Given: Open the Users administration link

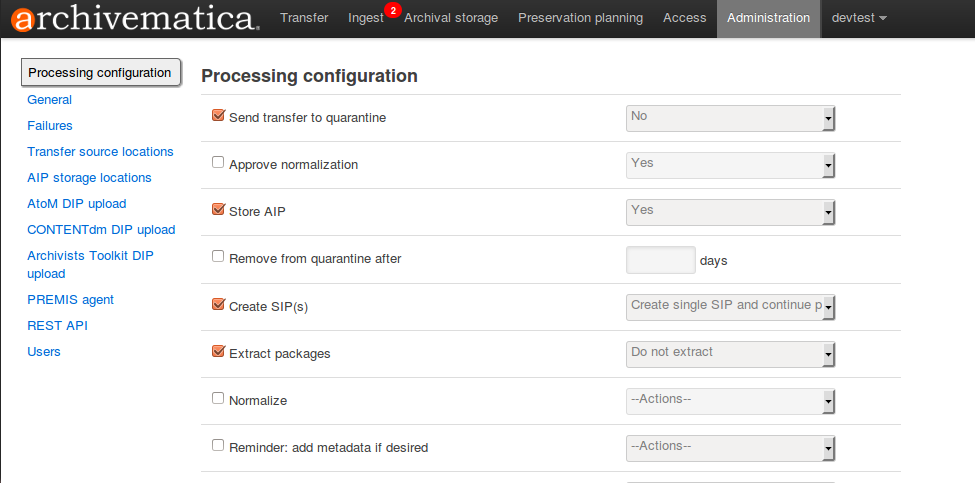Looking at the screenshot, I should [44, 352].
